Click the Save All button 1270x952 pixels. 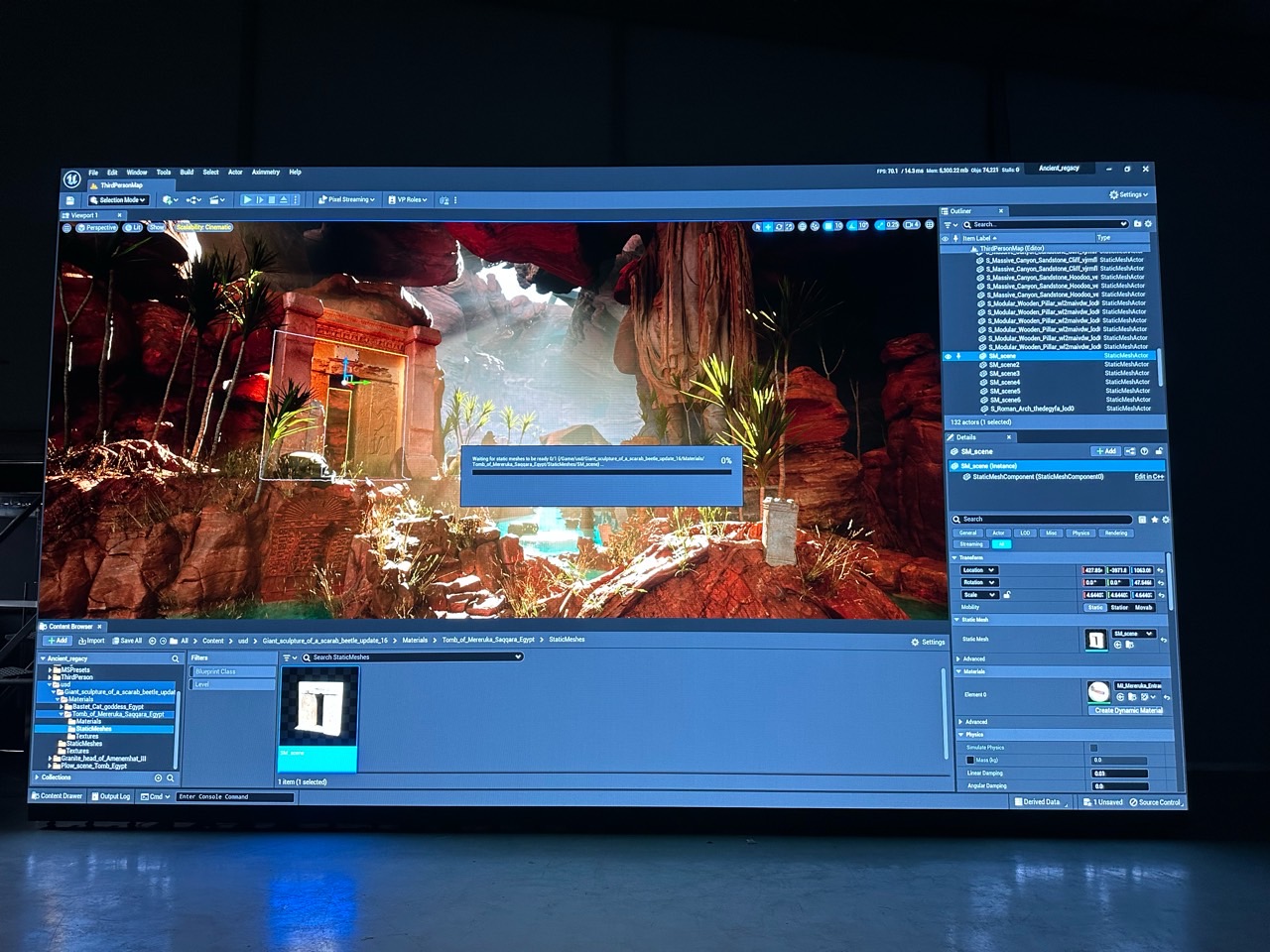[126, 641]
